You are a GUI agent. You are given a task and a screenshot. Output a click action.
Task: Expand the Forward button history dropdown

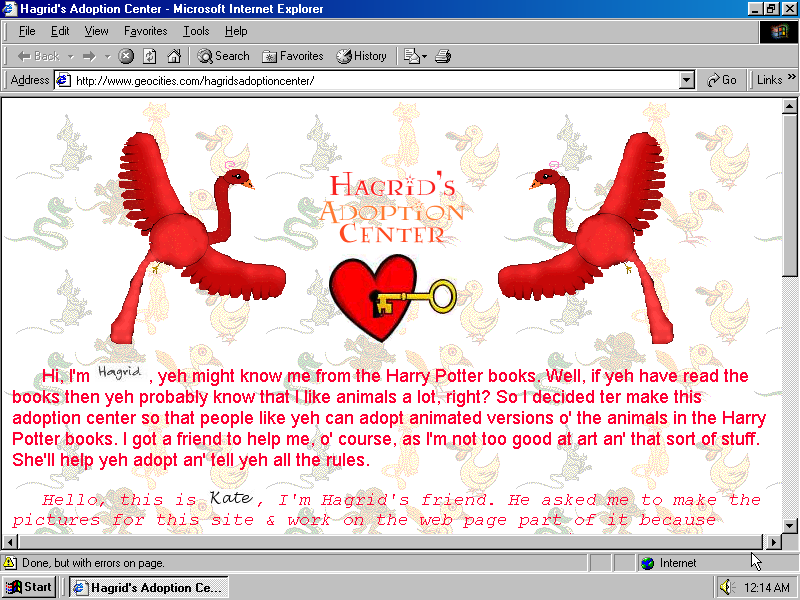[x=106, y=56]
